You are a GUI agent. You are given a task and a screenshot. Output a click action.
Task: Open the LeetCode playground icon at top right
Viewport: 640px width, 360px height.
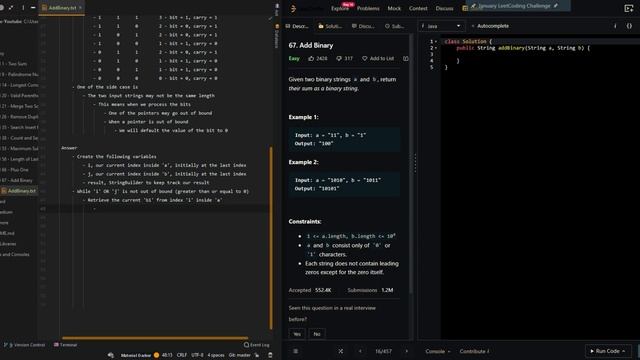pos(629,8)
